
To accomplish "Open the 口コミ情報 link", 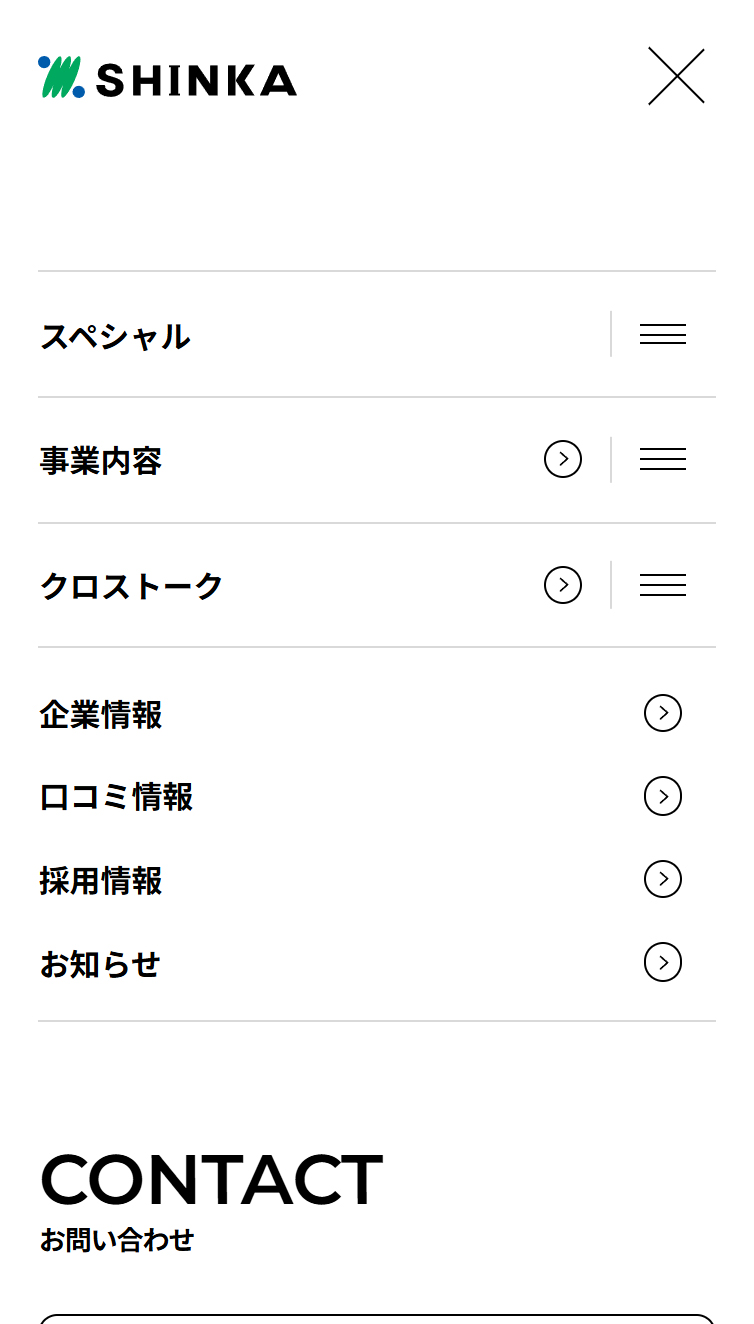I will [116, 798].
